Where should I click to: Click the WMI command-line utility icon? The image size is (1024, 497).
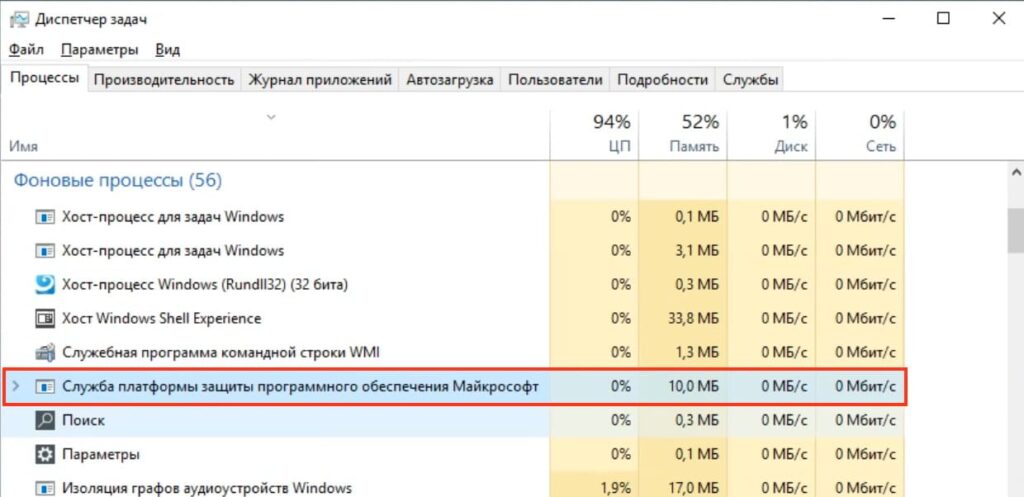(x=44, y=353)
